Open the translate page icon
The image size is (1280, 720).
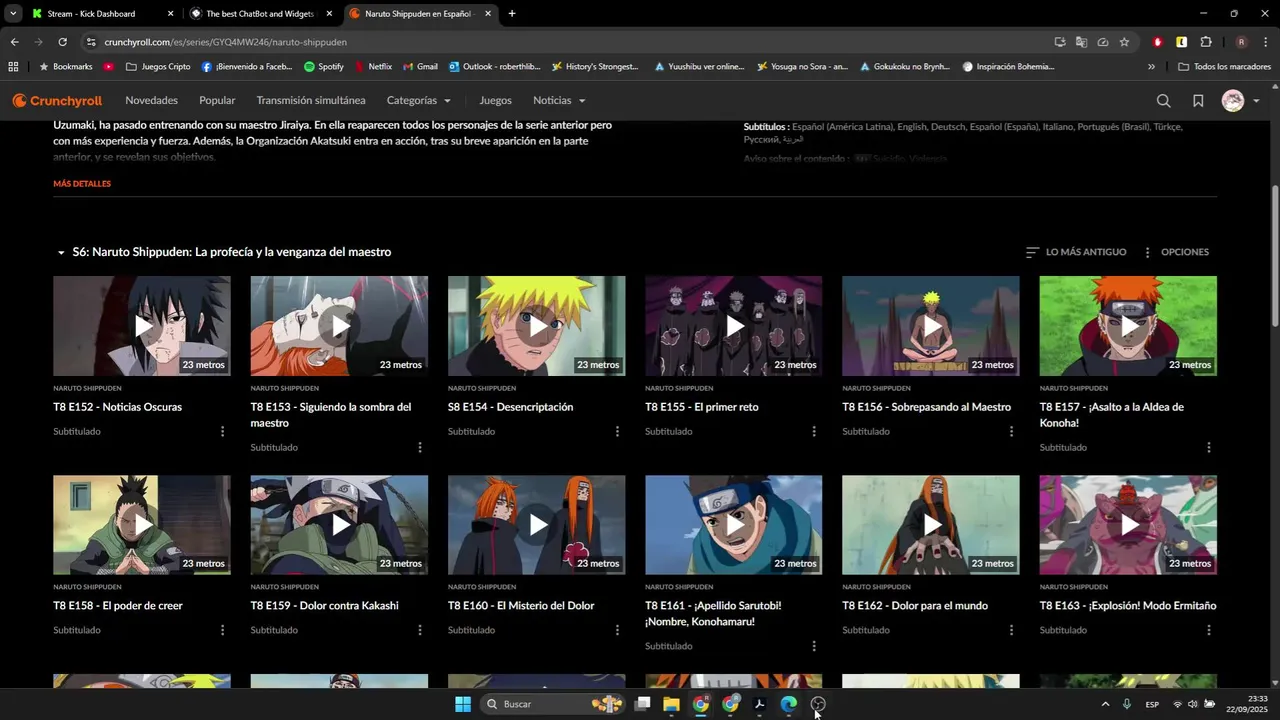[x=1081, y=42]
